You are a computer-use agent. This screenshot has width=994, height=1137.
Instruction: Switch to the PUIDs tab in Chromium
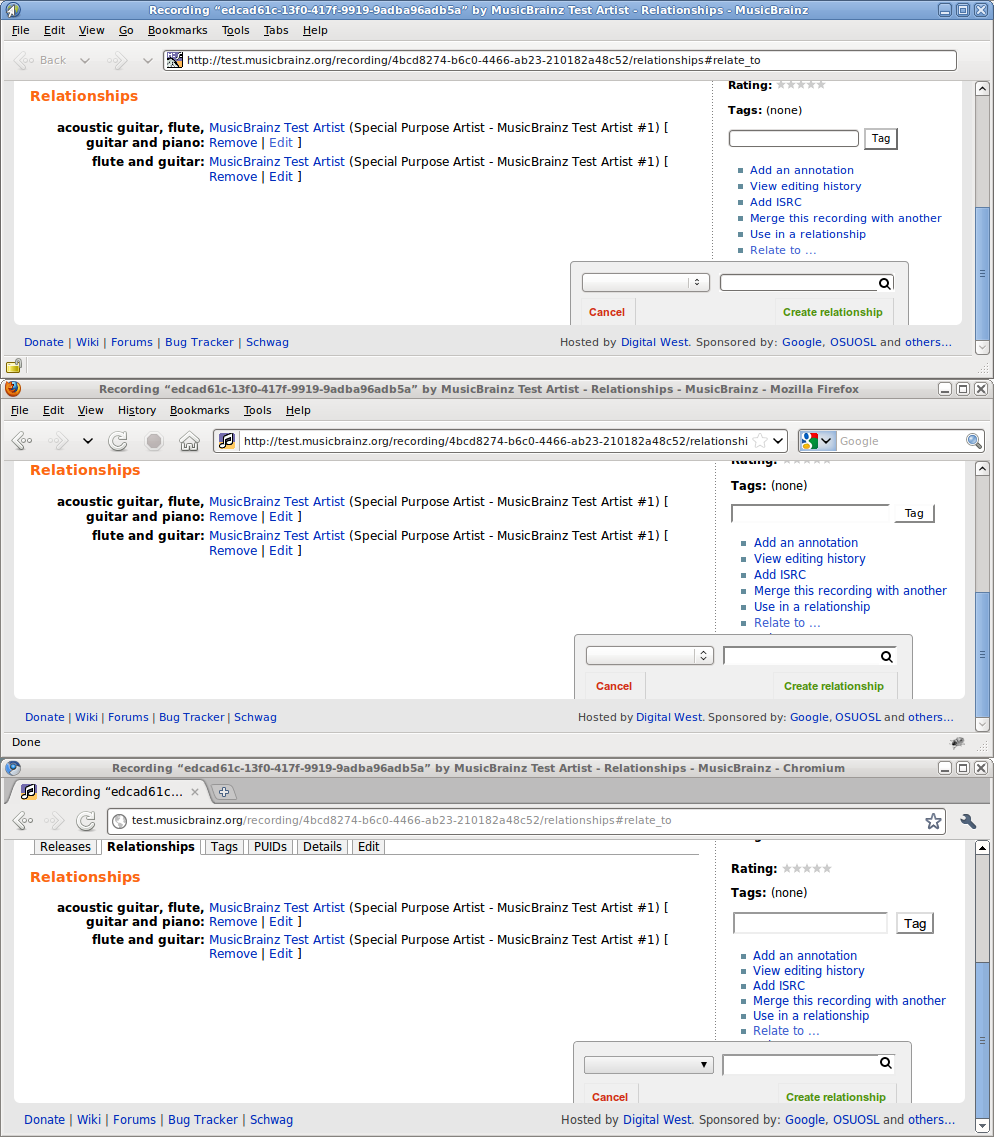(x=270, y=847)
